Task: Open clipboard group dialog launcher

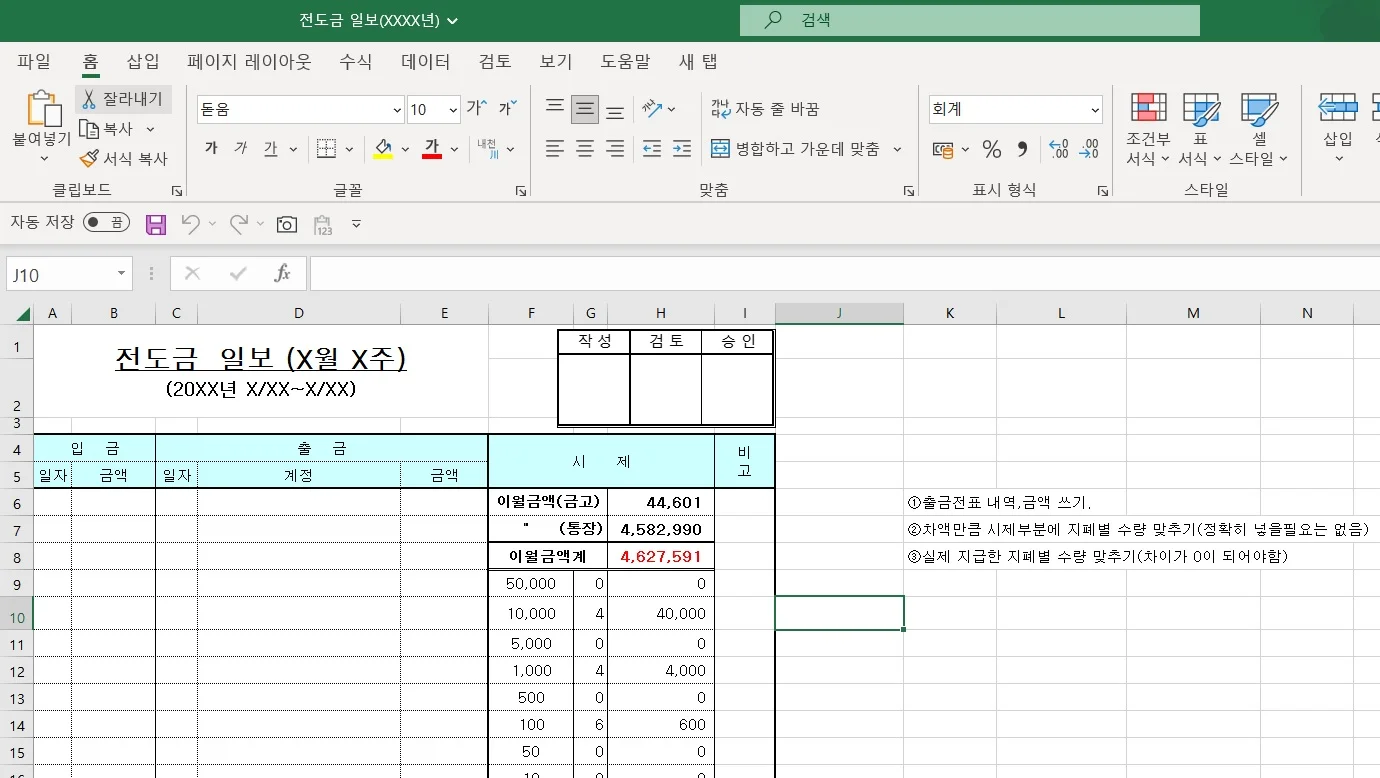Action: tap(177, 190)
